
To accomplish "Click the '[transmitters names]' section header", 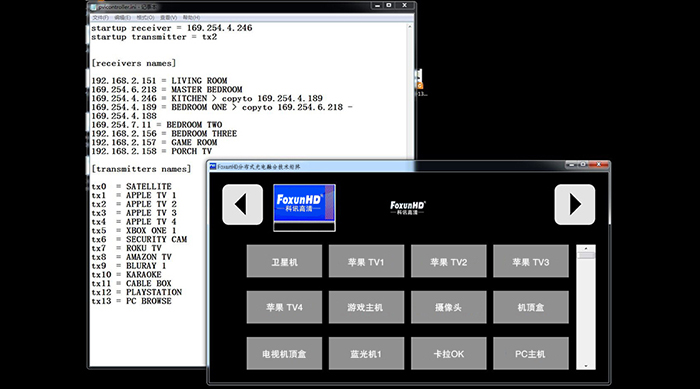I will 141,169.
